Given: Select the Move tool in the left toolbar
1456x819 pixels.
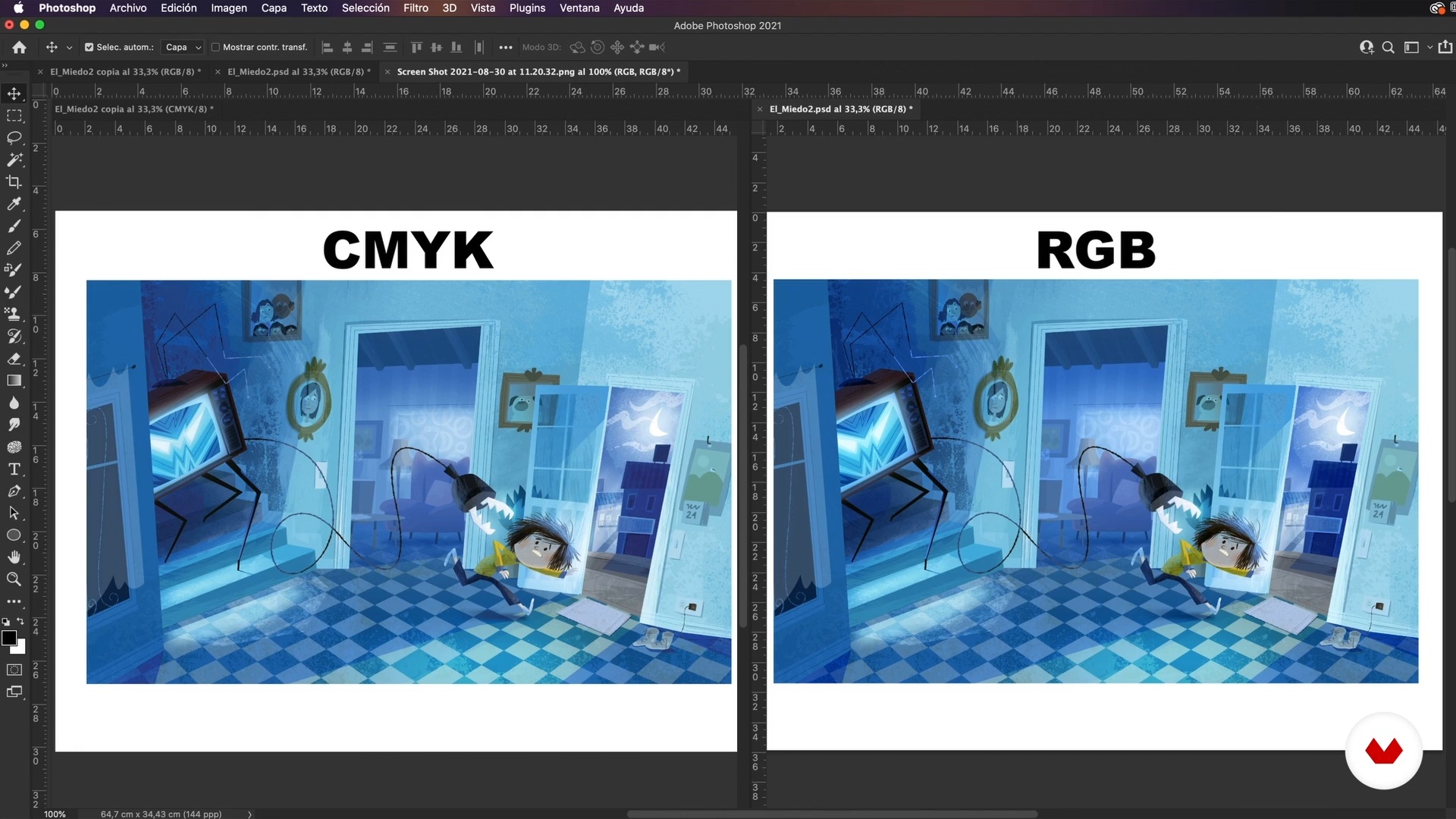Looking at the screenshot, I should [14, 94].
